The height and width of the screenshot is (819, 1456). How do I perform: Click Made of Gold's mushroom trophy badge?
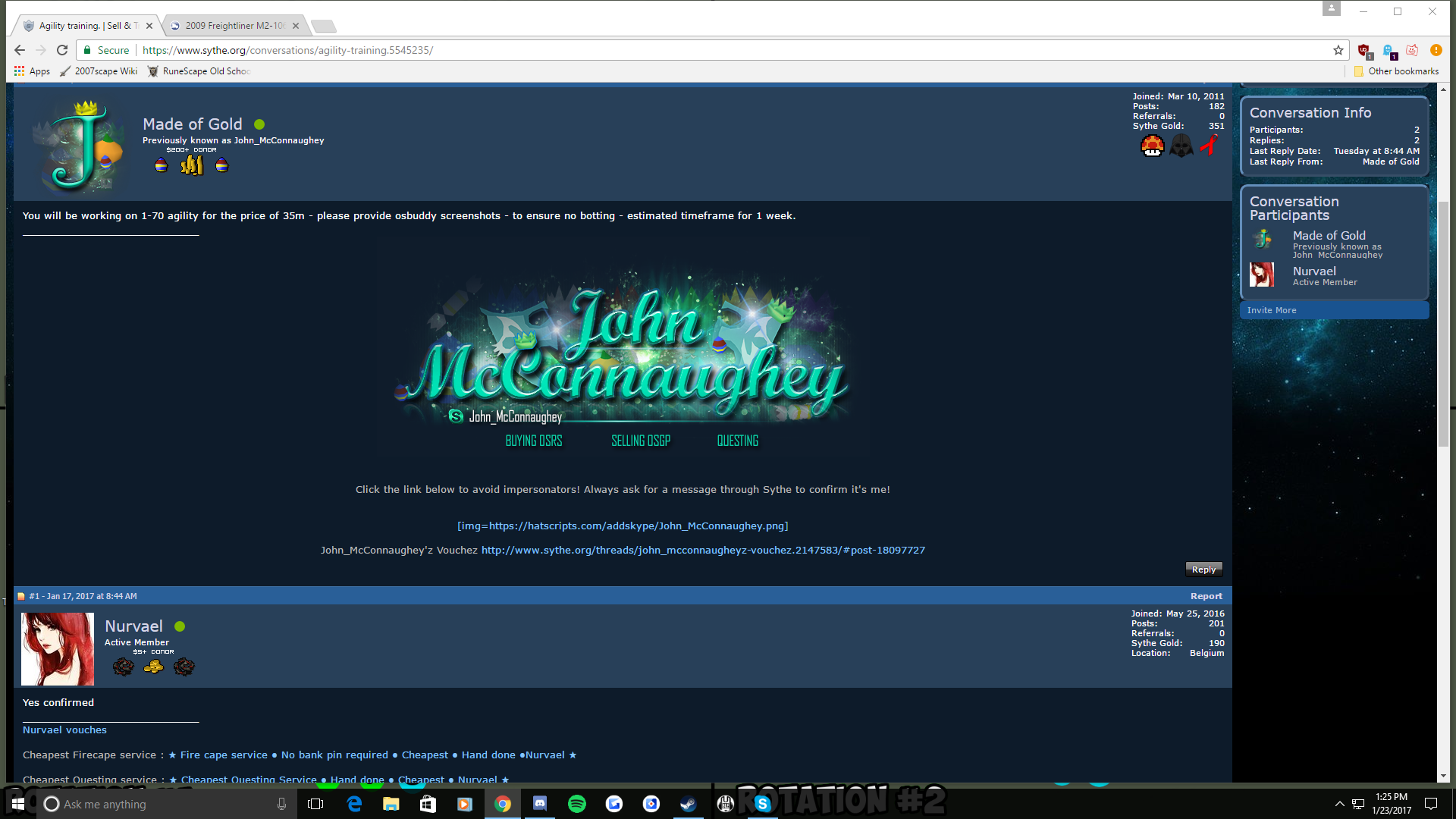1152,146
